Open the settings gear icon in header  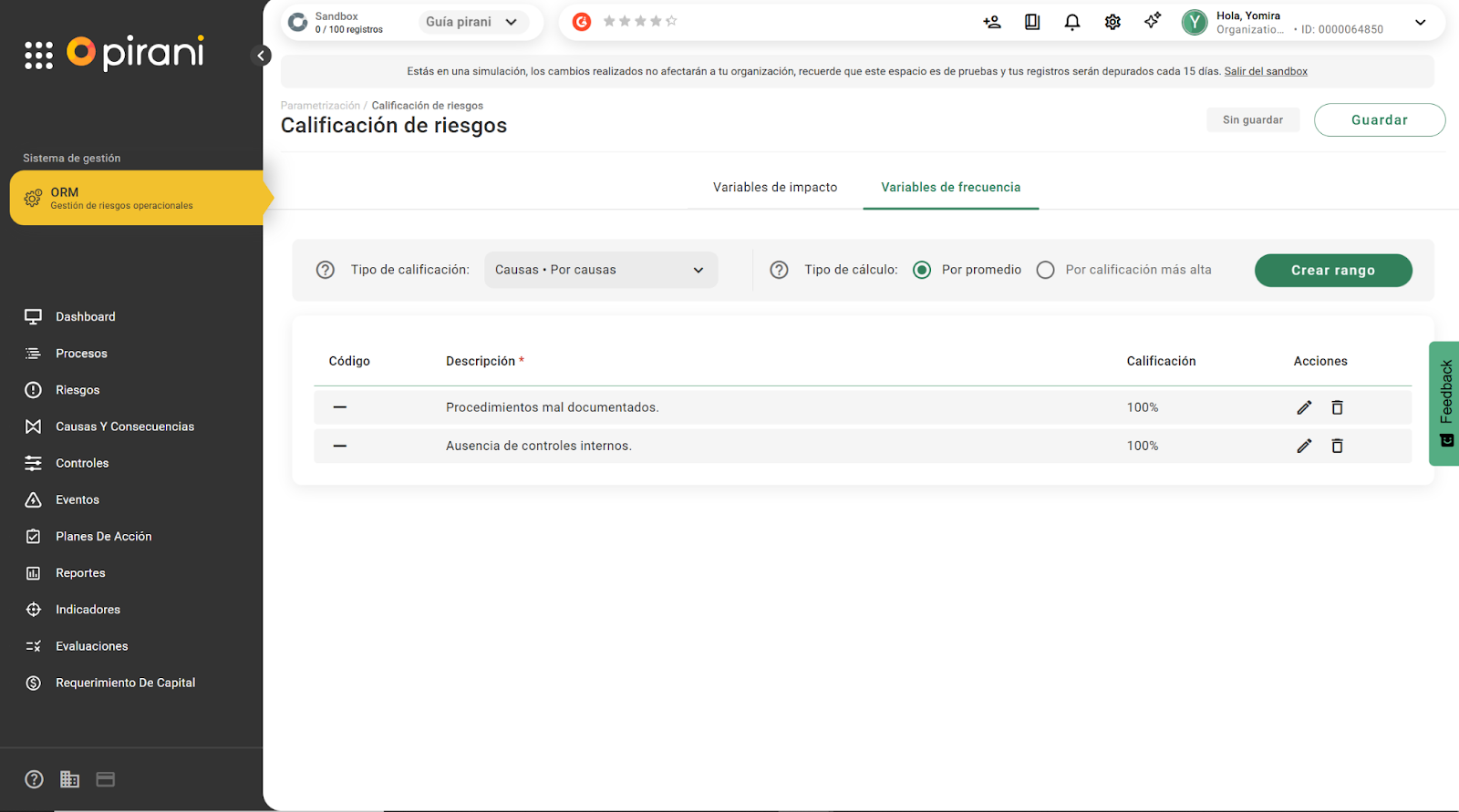(1112, 22)
